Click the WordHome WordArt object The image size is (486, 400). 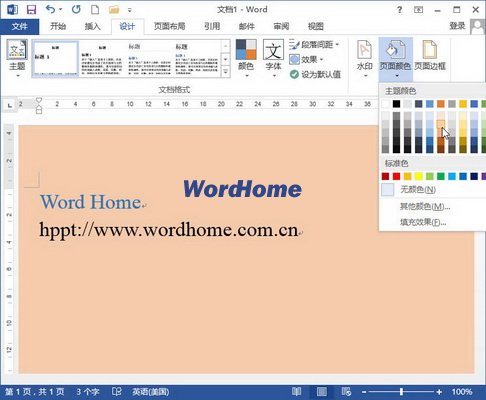pyautogui.click(x=242, y=189)
